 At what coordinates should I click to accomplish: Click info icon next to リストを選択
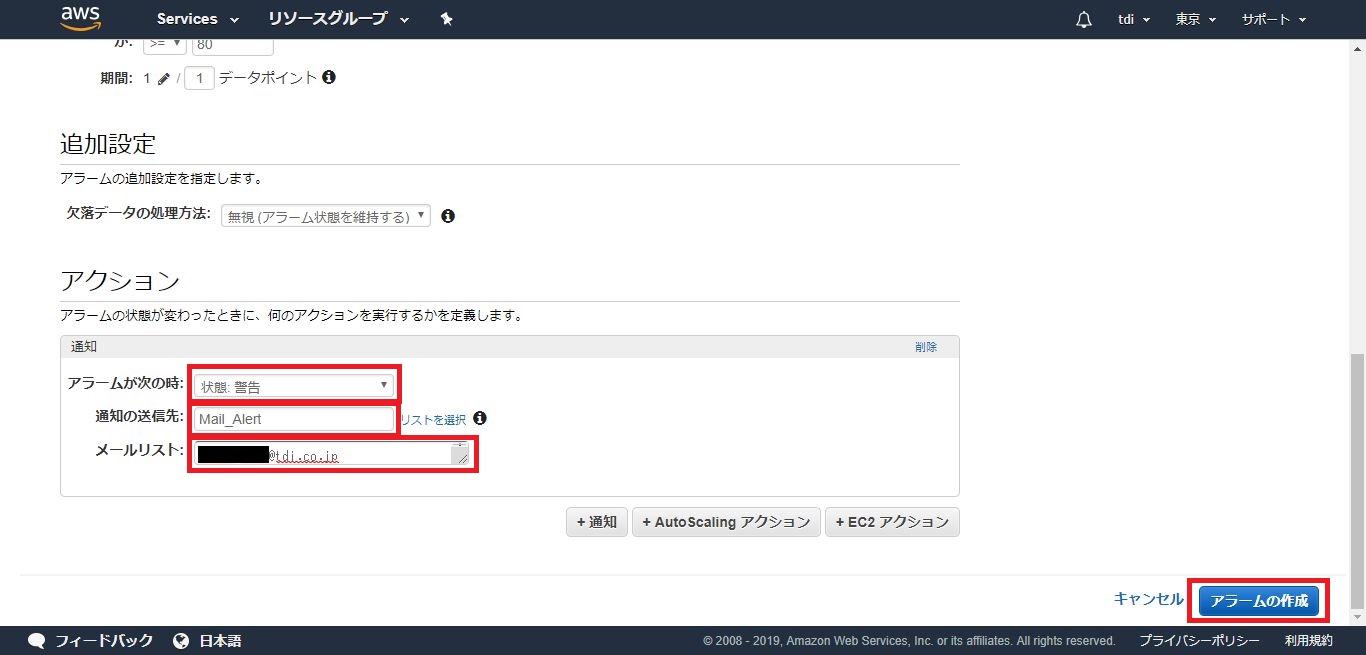click(480, 419)
